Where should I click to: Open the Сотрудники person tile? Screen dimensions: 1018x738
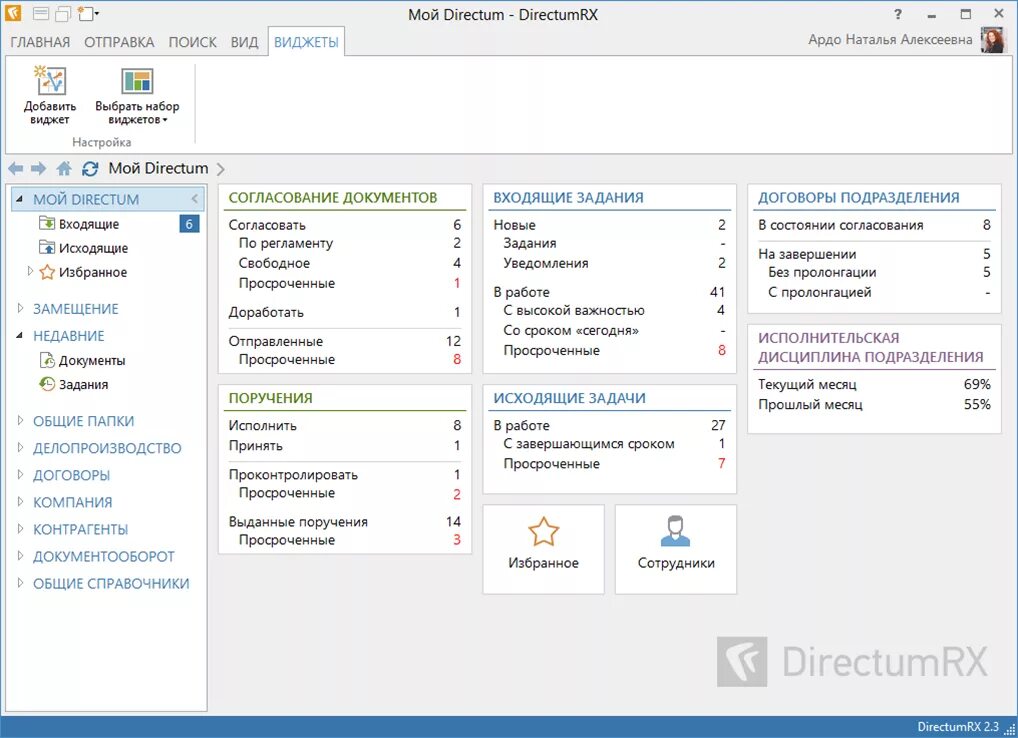pos(676,549)
